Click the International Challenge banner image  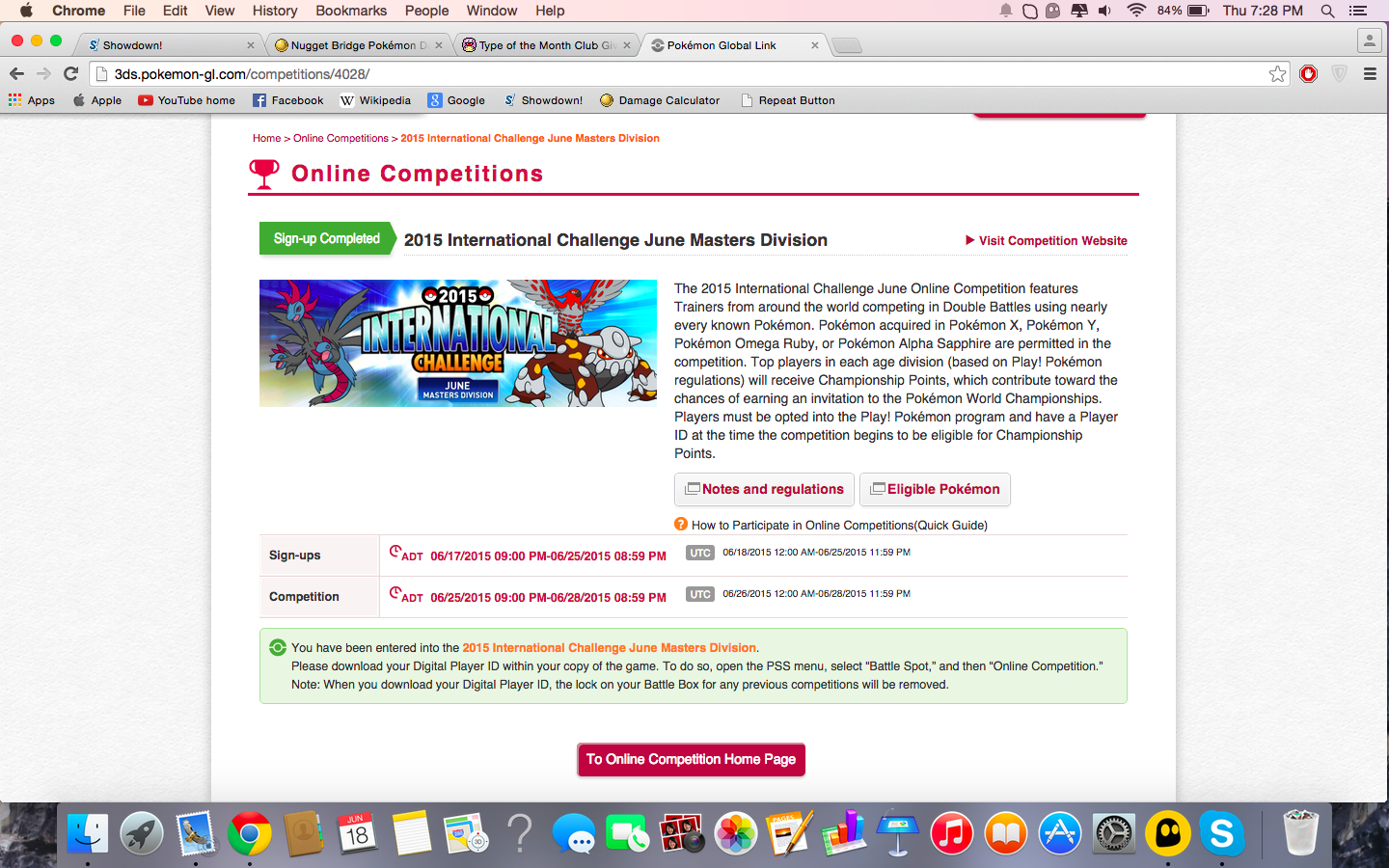coord(458,343)
